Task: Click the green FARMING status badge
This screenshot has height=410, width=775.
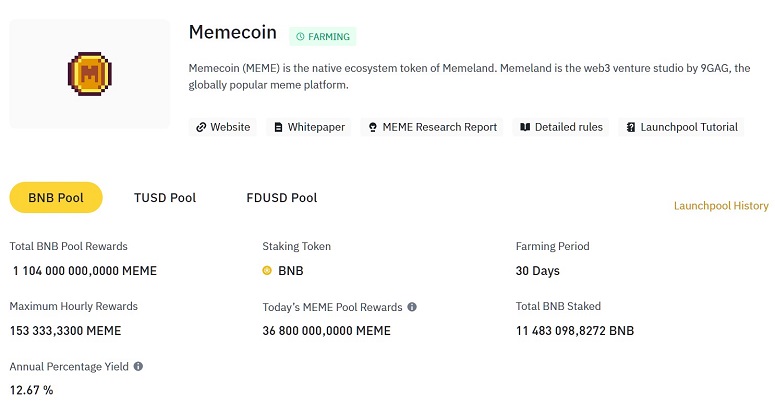Action: click(x=323, y=37)
